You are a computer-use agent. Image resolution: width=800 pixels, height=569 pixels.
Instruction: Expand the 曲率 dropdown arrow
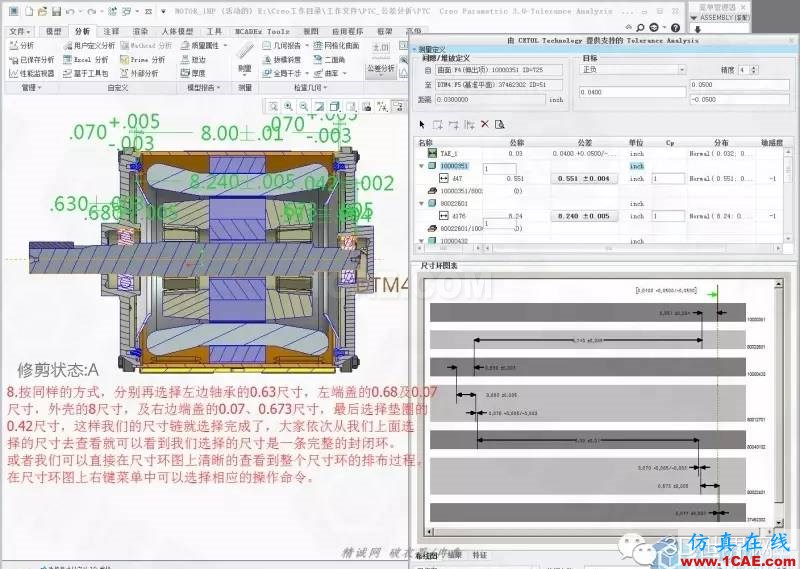click(x=345, y=73)
